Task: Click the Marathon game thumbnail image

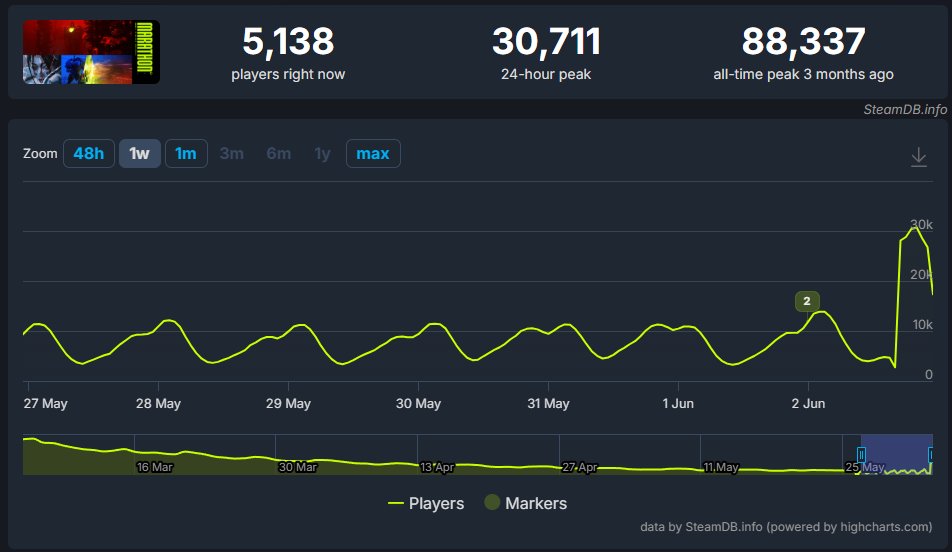Action: (91, 52)
